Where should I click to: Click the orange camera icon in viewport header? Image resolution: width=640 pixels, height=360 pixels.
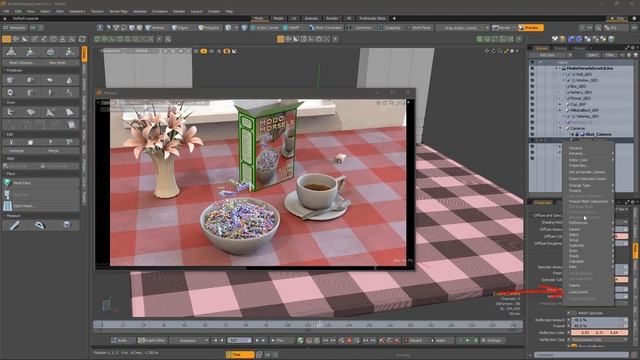click(203, 51)
